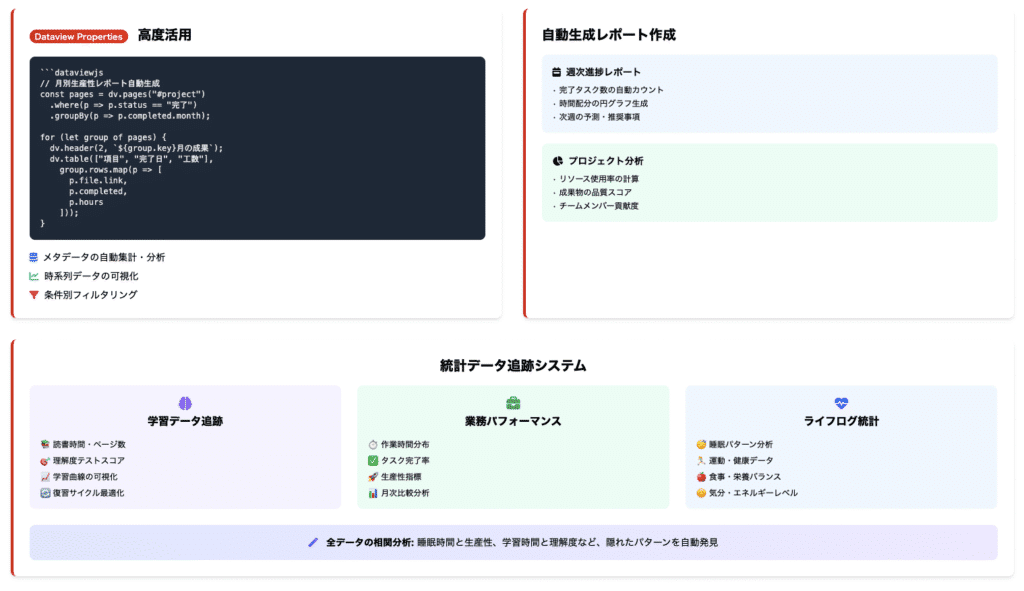The image size is (1024, 591).
Task: Select the red funnel icon for 条件別フィルタリング
Action: pos(33,294)
